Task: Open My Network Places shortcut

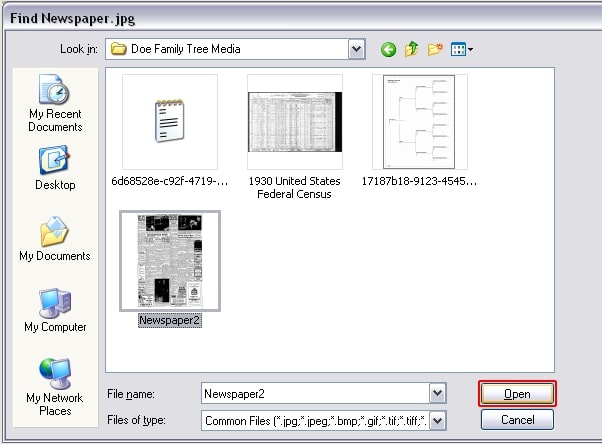Action: click(55, 386)
